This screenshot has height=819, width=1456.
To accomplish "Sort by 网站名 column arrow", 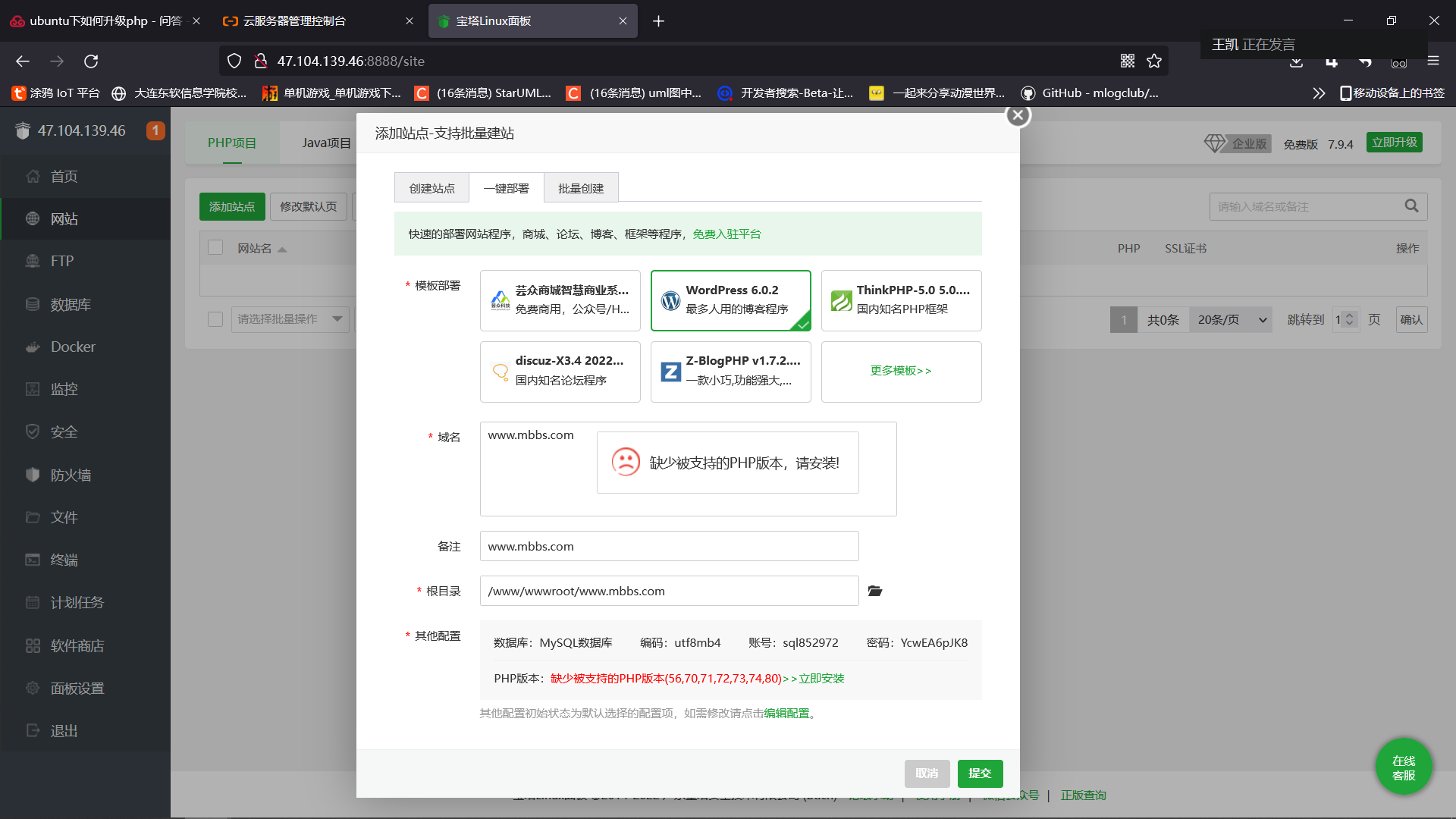I will coord(282,249).
